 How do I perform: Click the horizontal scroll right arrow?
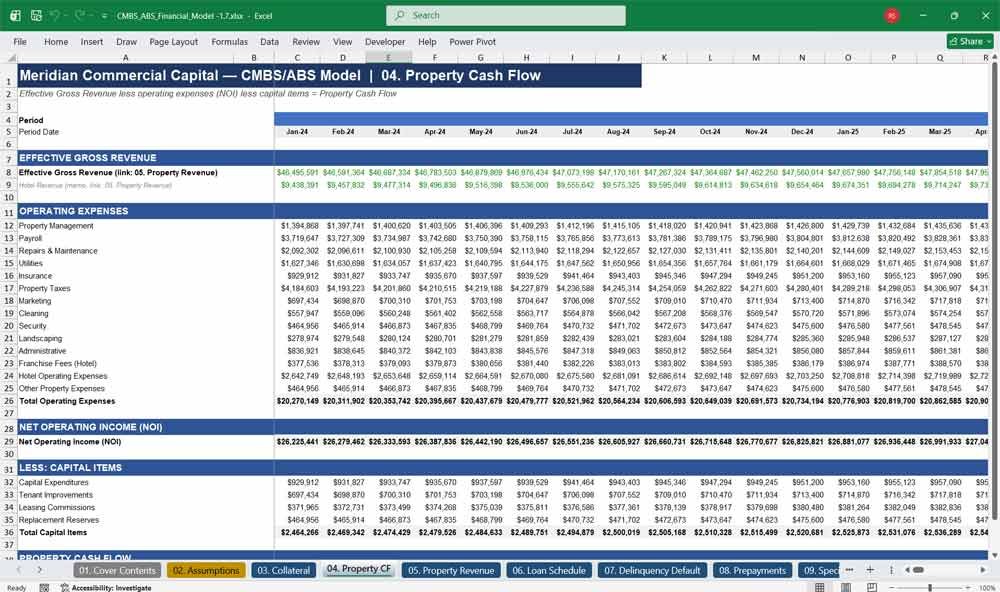(983, 570)
